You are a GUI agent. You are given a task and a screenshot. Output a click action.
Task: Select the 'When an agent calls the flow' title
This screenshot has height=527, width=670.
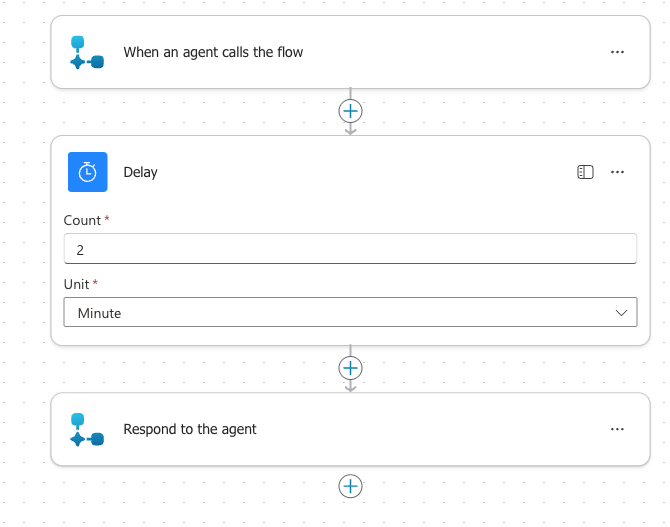pos(213,52)
